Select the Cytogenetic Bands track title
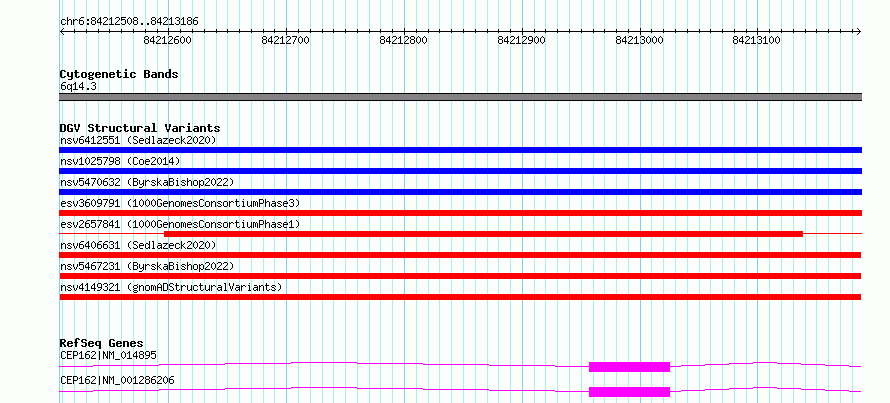 tap(119, 74)
